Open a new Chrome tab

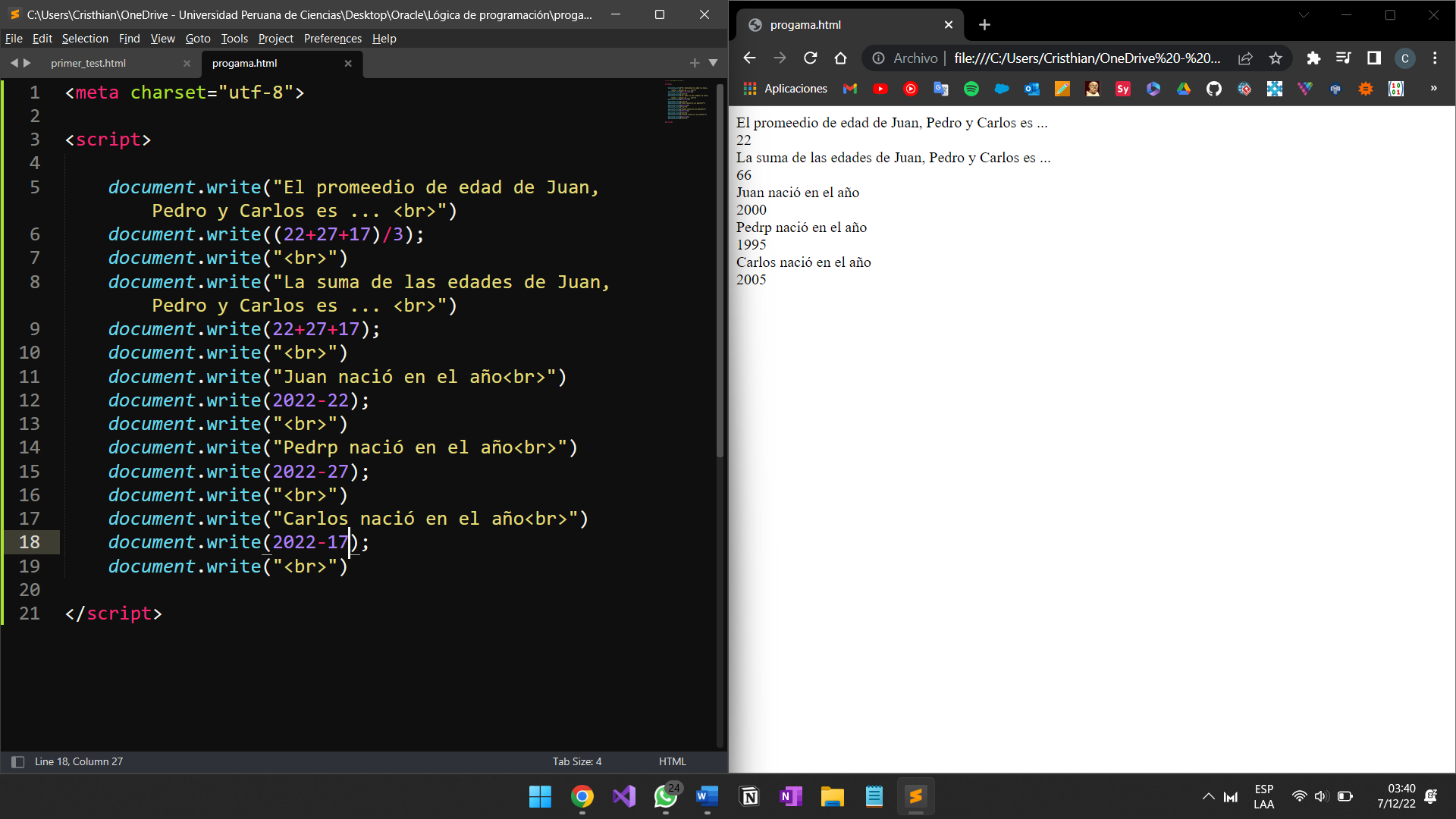[984, 25]
